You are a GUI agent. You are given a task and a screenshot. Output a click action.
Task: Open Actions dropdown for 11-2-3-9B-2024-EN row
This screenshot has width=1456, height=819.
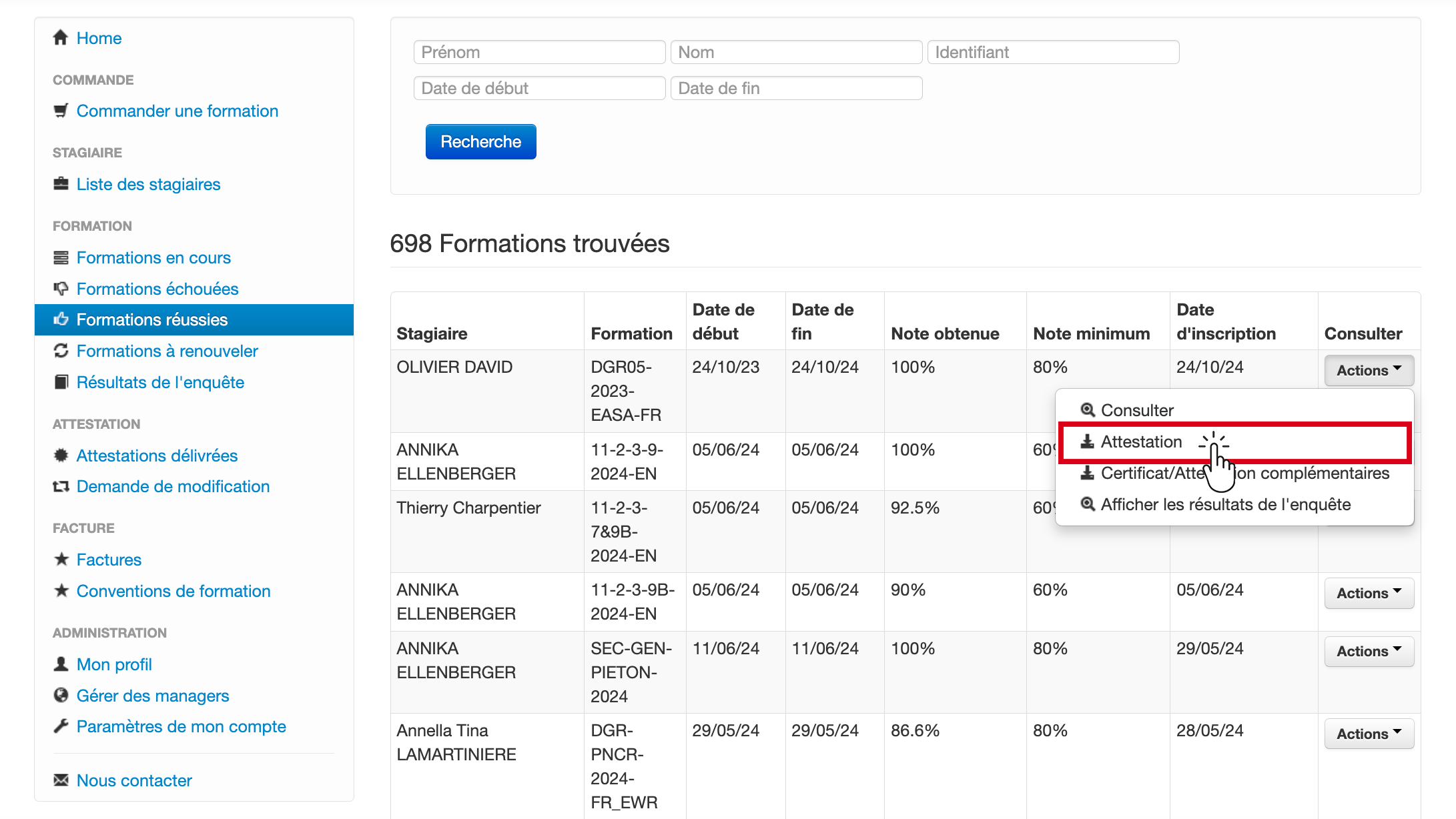(x=1369, y=593)
